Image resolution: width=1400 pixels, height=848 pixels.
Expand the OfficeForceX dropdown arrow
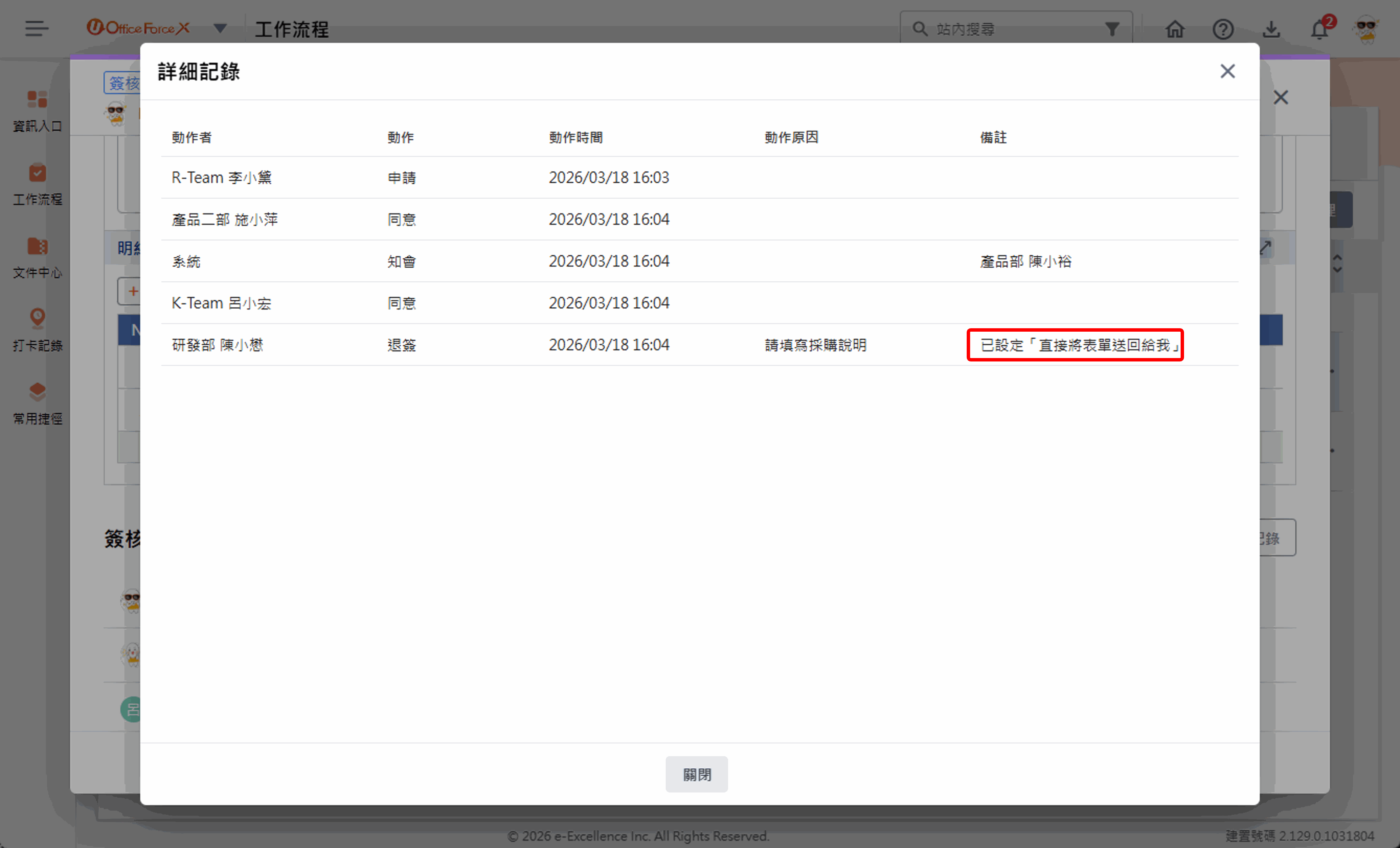pyautogui.click(x=220, y=28)
